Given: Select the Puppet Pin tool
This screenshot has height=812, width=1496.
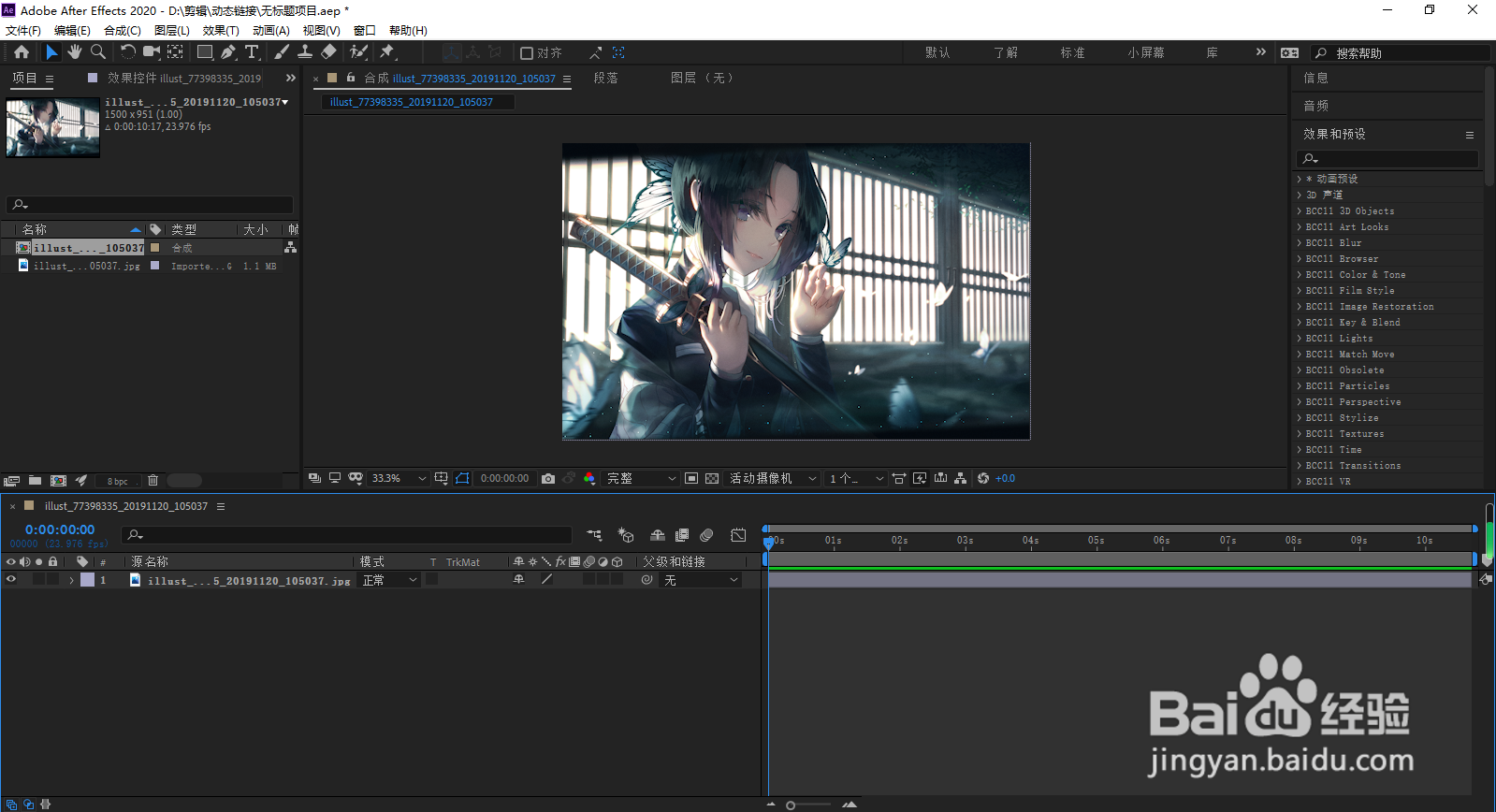Looking at the screenshot, I should click(387, 52).
